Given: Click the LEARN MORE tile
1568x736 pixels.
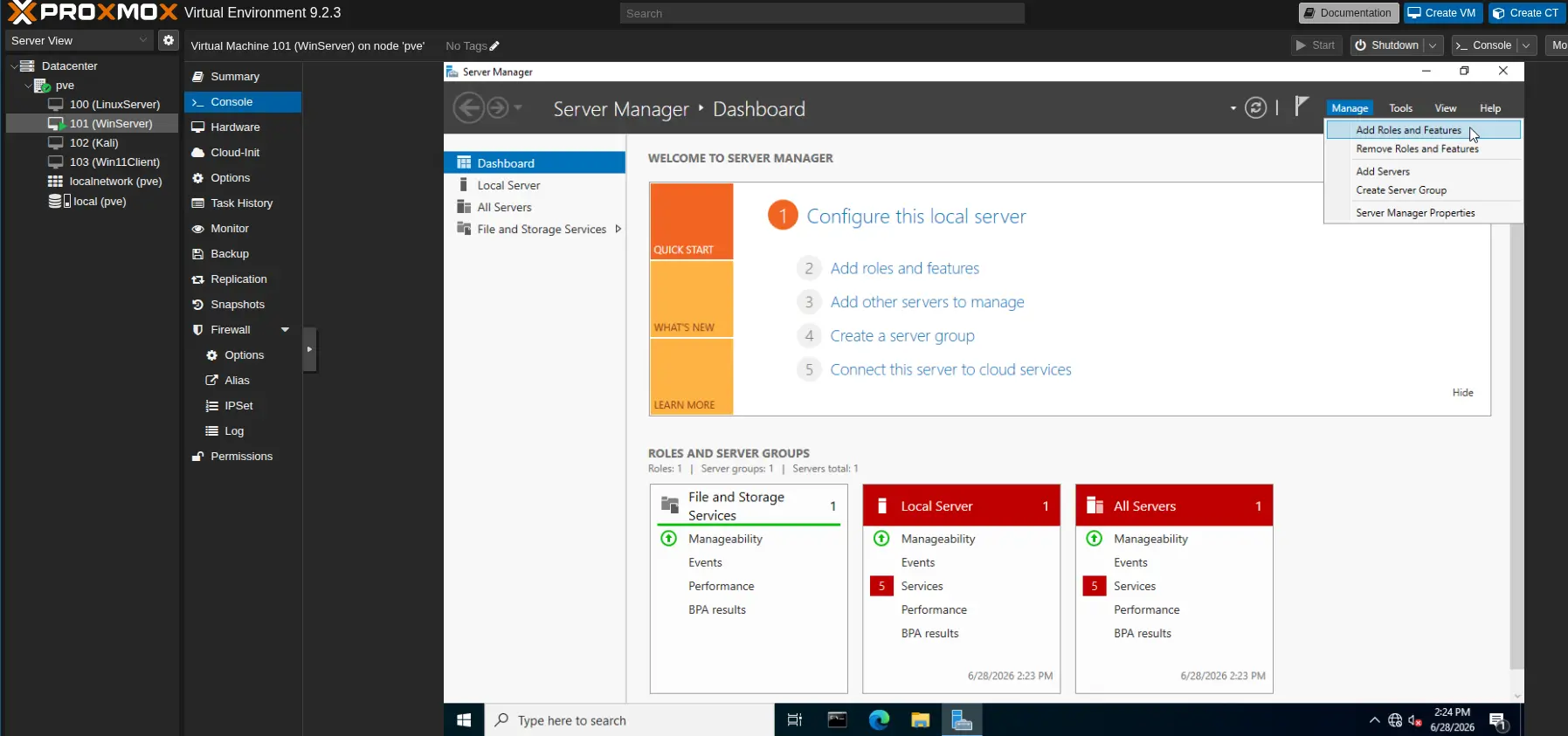Looking at the screenshot, I should (691, 376).
